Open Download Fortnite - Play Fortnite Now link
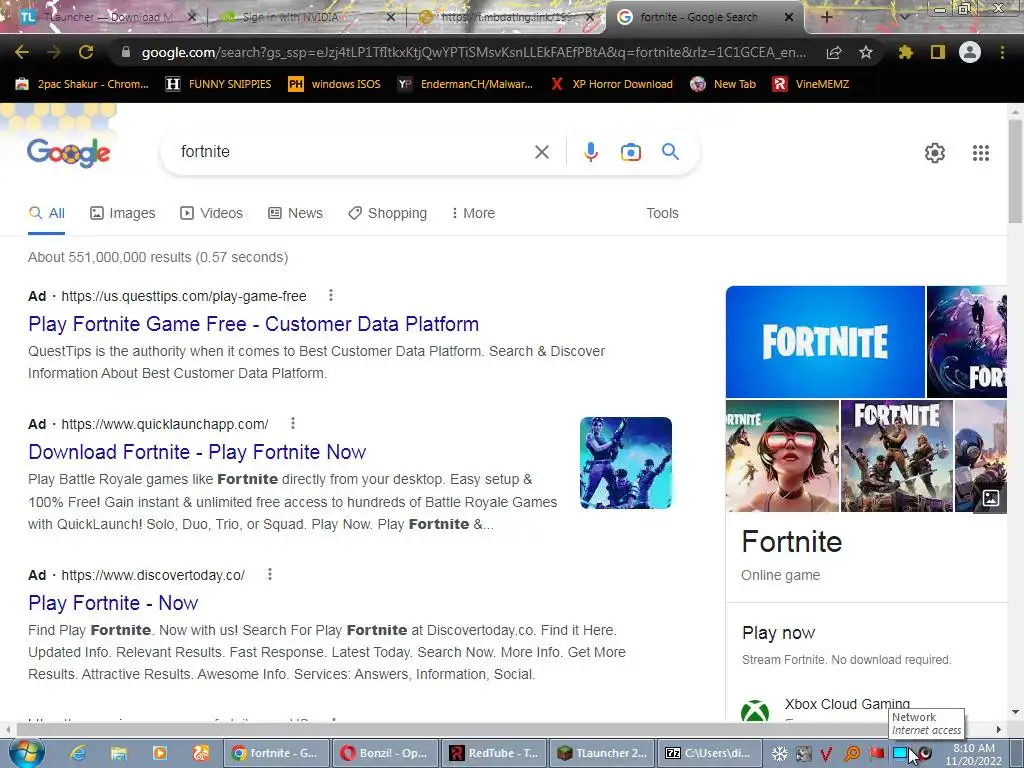Screen dimensions: 1024x768 (197, 452)
